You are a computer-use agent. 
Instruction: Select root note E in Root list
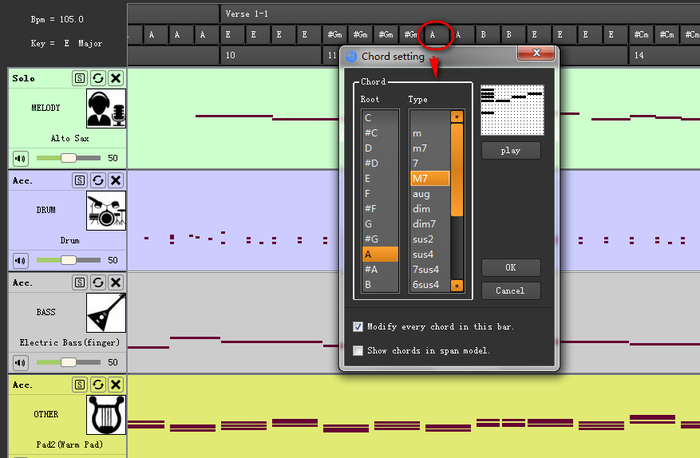click(380, 179)
